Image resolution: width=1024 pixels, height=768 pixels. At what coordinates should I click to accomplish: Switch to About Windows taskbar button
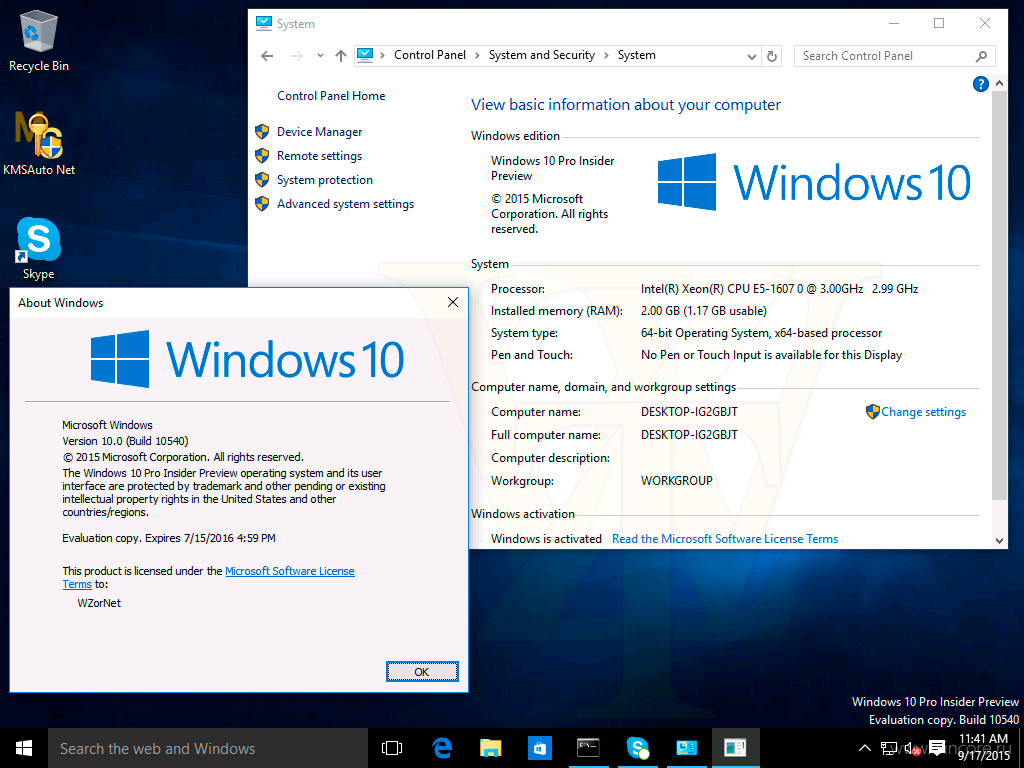coord(735,748)
